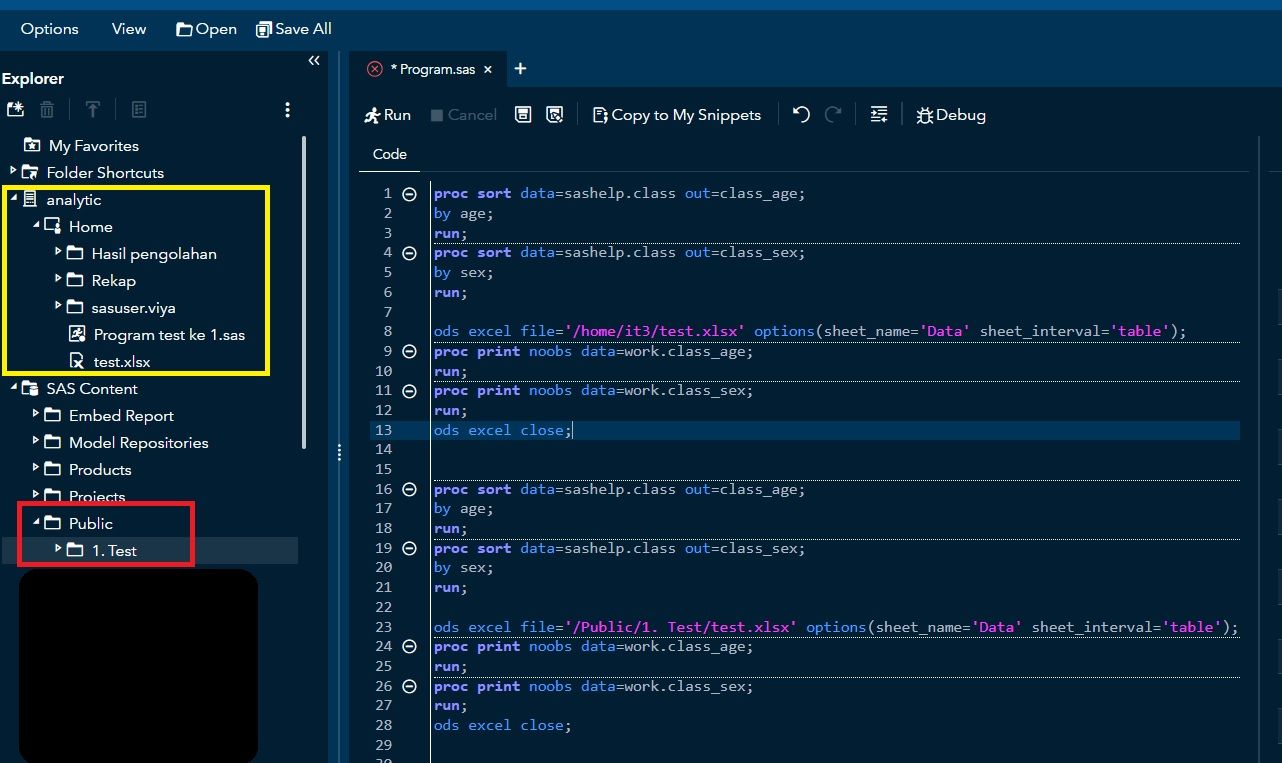The height and width of the screenshot is (763, 1282).
Task: Click the Format code icon
Action: [879, 115]
